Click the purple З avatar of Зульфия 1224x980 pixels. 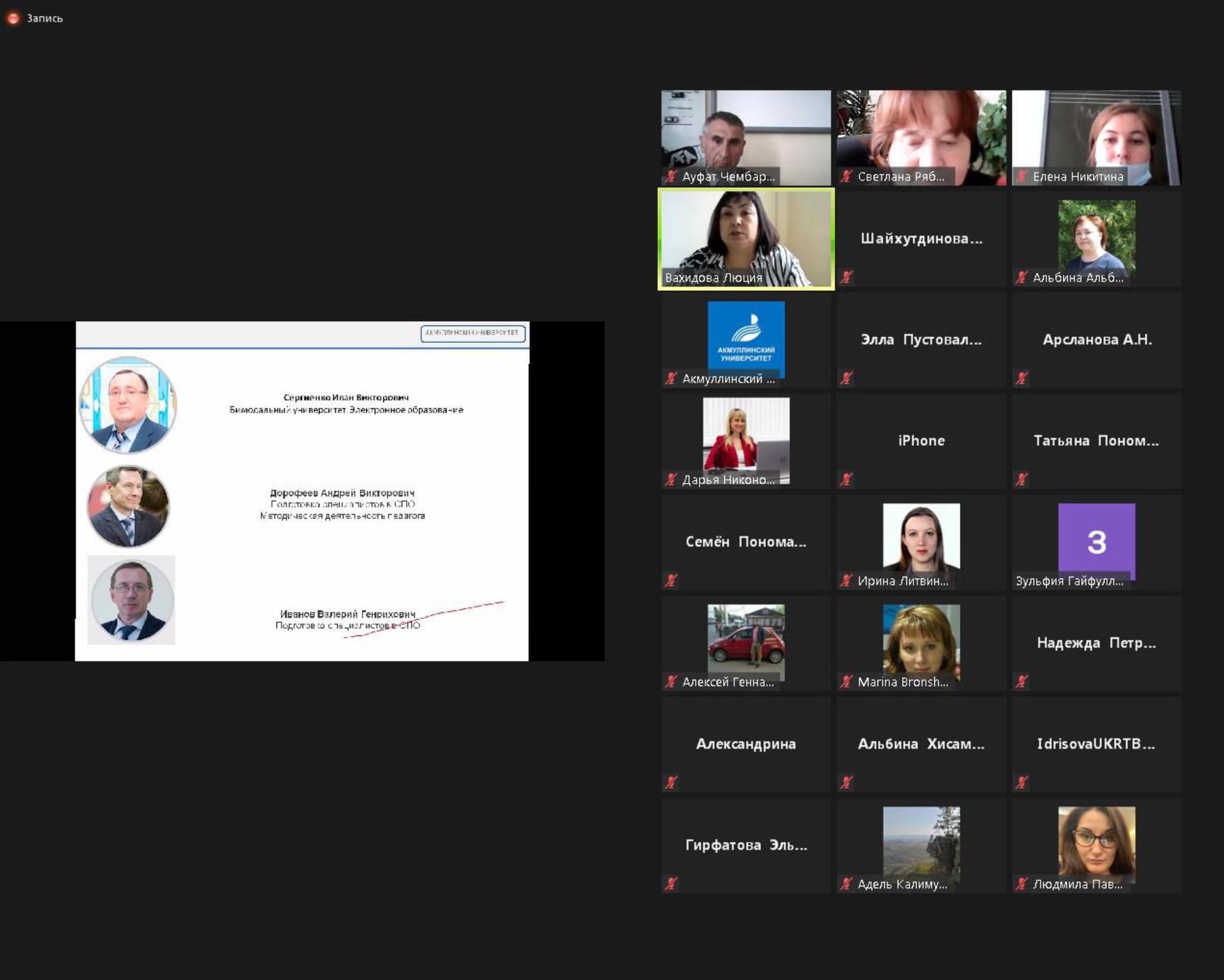1096,541
